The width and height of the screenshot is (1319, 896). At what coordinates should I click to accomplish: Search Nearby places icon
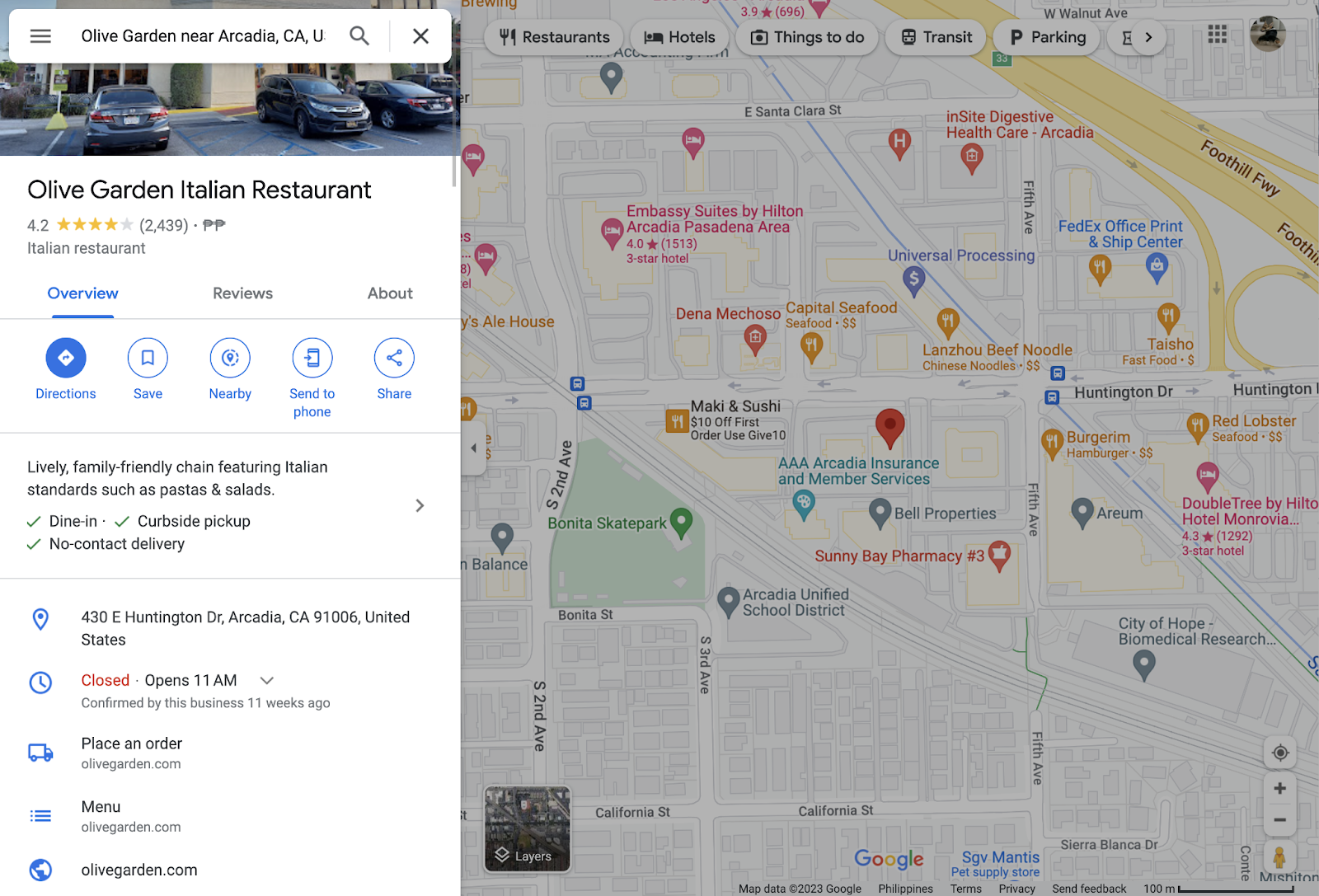pos(230,358)
